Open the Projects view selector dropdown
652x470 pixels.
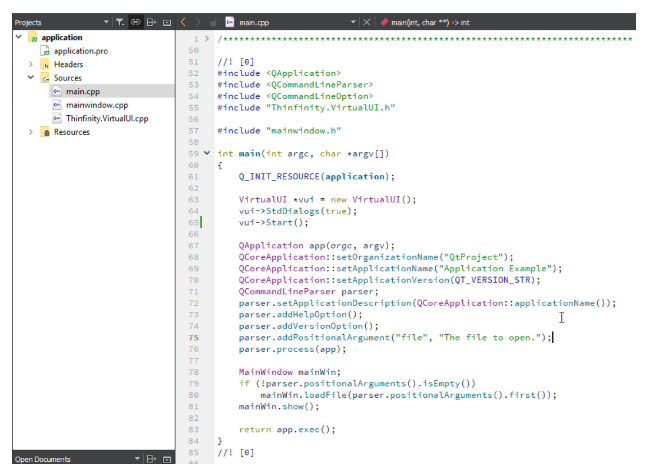tap(106, 22)
